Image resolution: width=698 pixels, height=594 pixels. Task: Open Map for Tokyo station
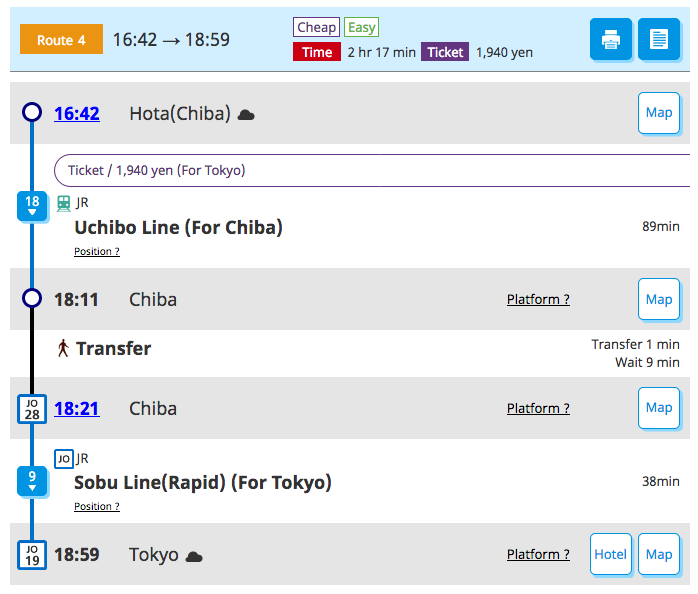659,554
